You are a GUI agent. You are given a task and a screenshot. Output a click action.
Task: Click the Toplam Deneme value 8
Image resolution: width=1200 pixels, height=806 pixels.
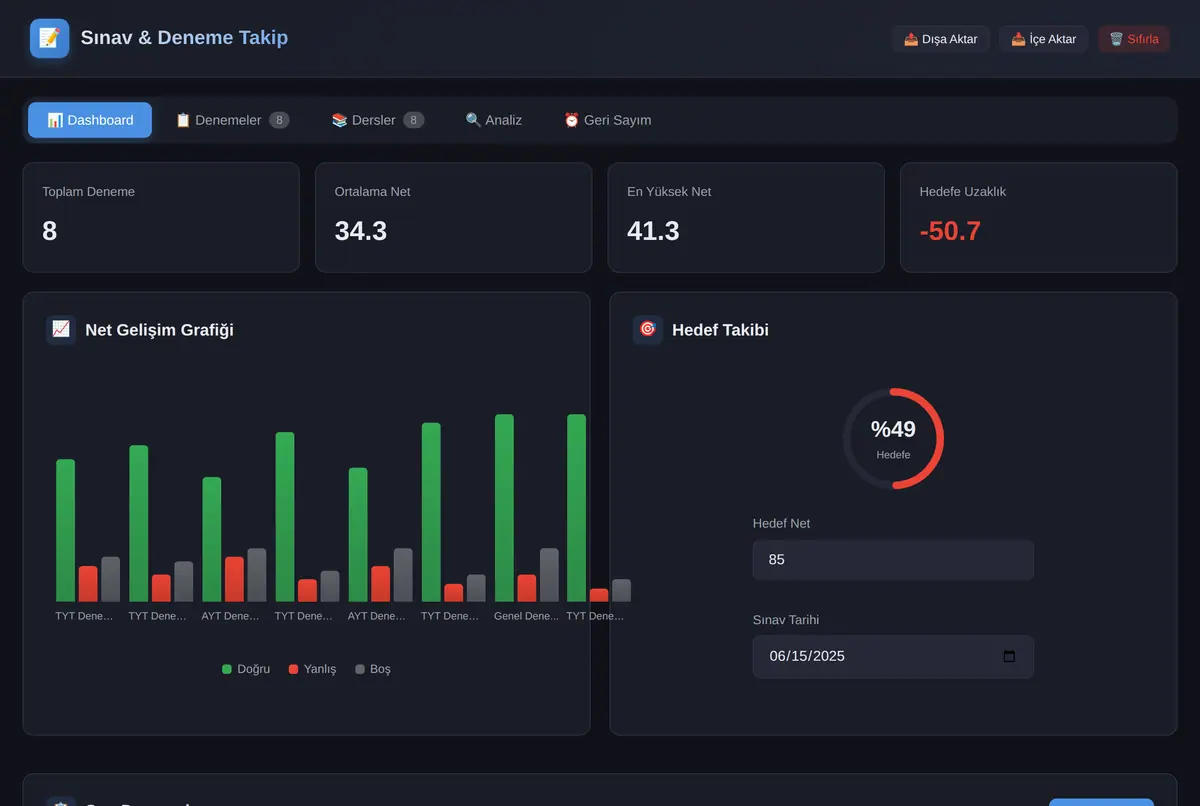(x=50, y=231)
